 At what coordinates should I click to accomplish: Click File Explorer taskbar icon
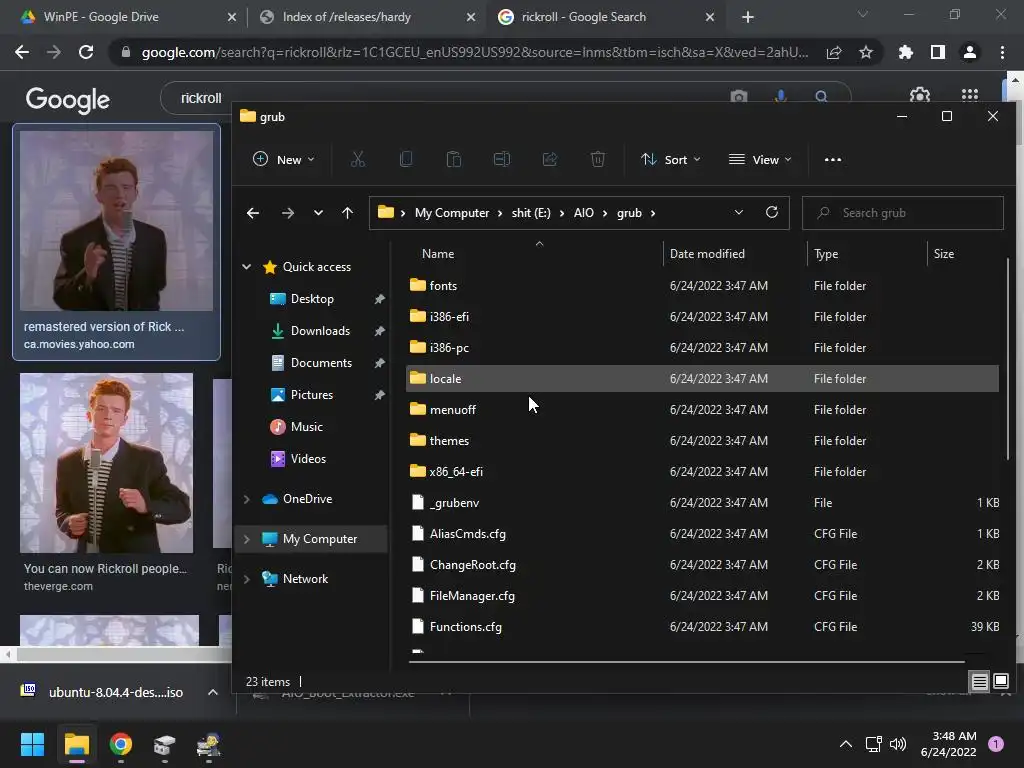point(76,744)
